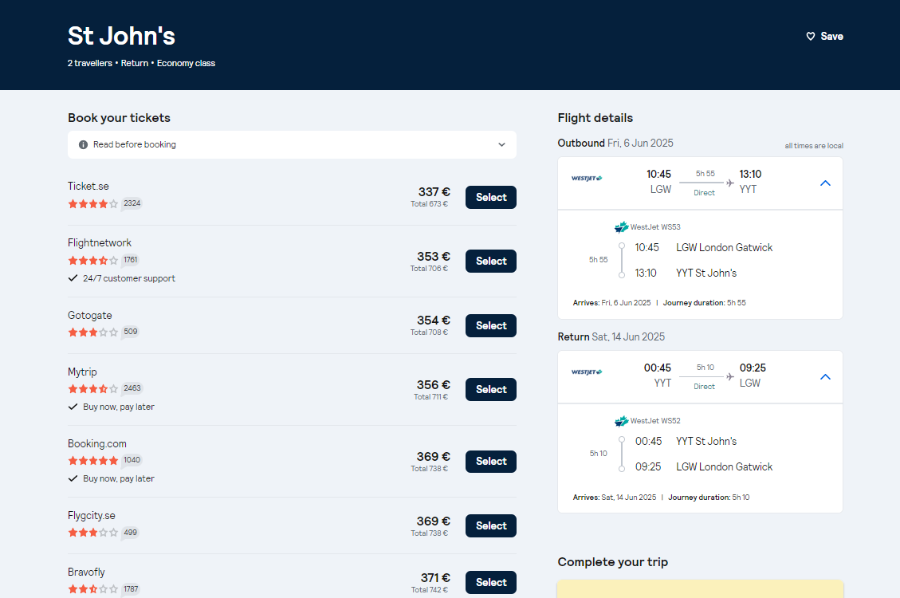Select the Mytrip offer at 356 €
This screenshot has height=598, width=900.
[491, 389]
